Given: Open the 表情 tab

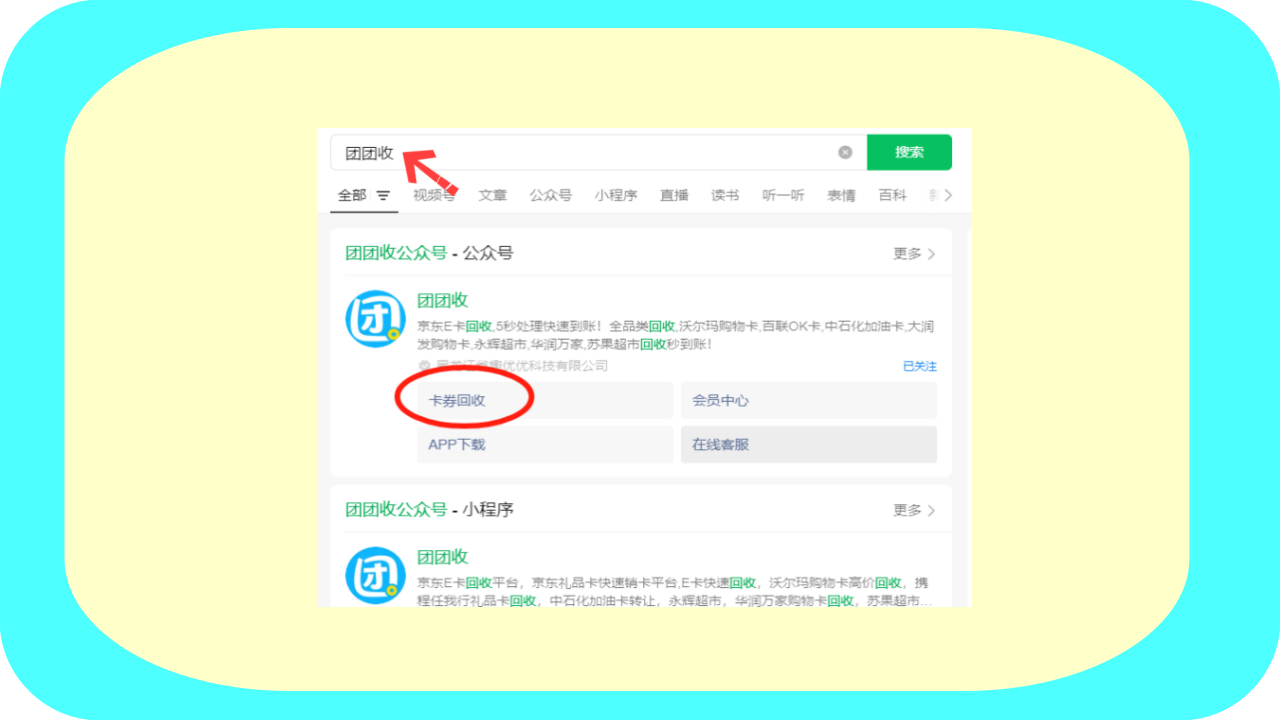Looking at the screenshot, I should [x=841, y=196].
